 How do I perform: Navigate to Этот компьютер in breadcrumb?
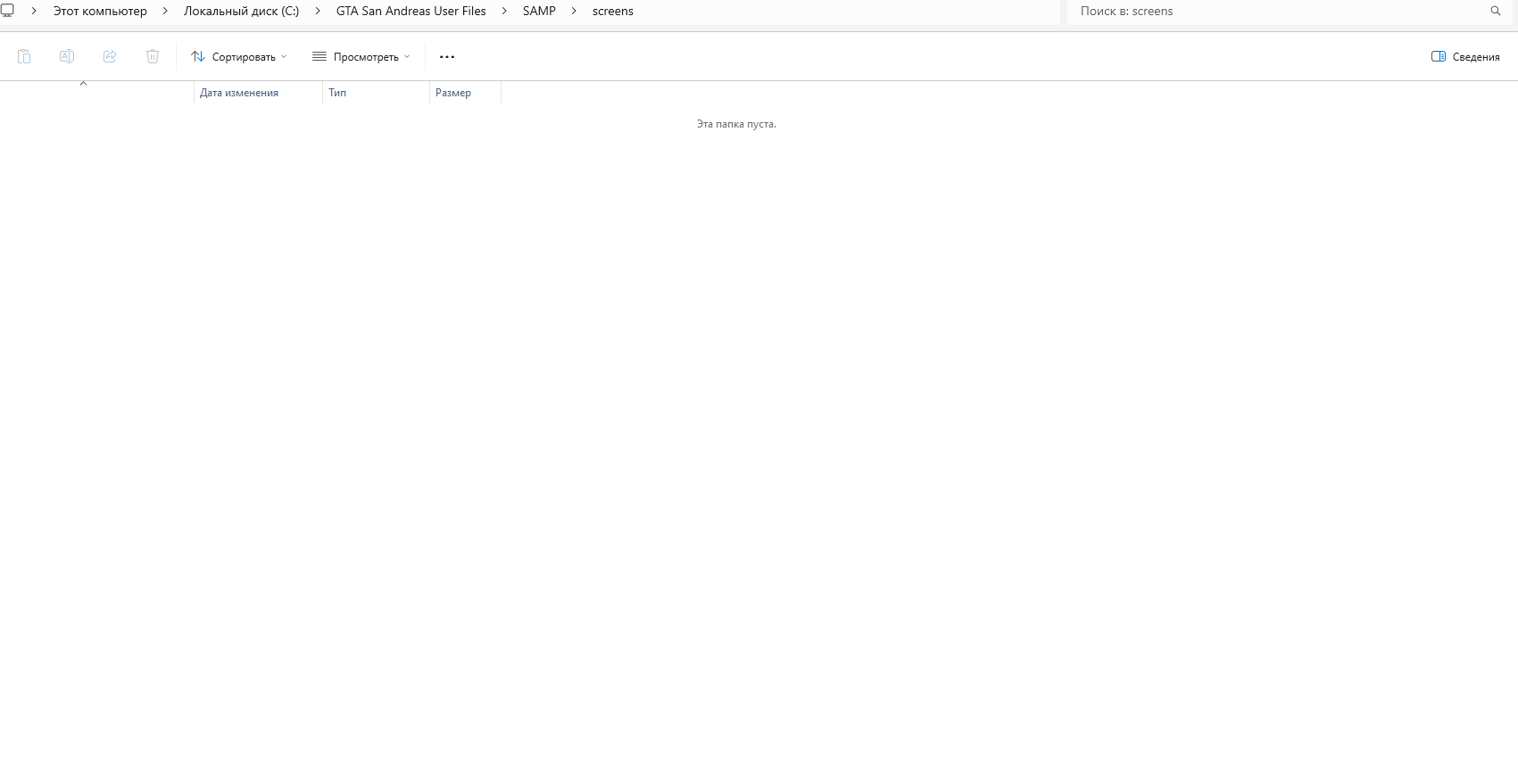click(x=100, y=11)
